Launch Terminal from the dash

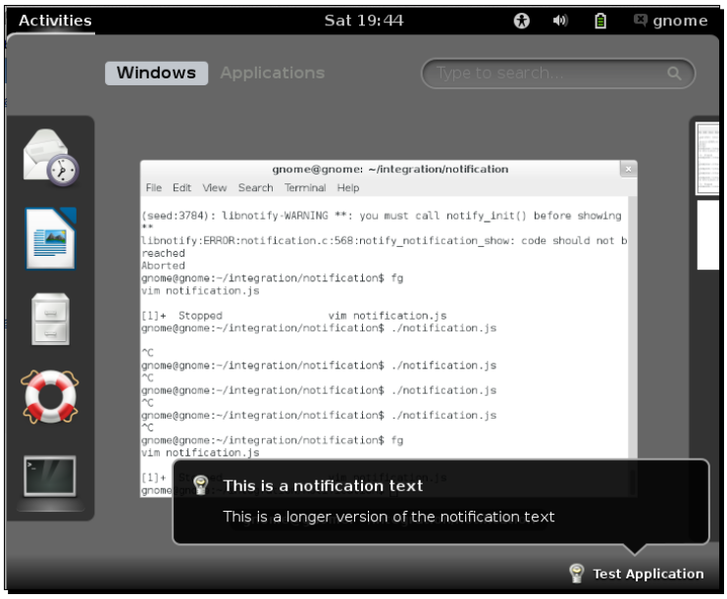click(50, 479)
